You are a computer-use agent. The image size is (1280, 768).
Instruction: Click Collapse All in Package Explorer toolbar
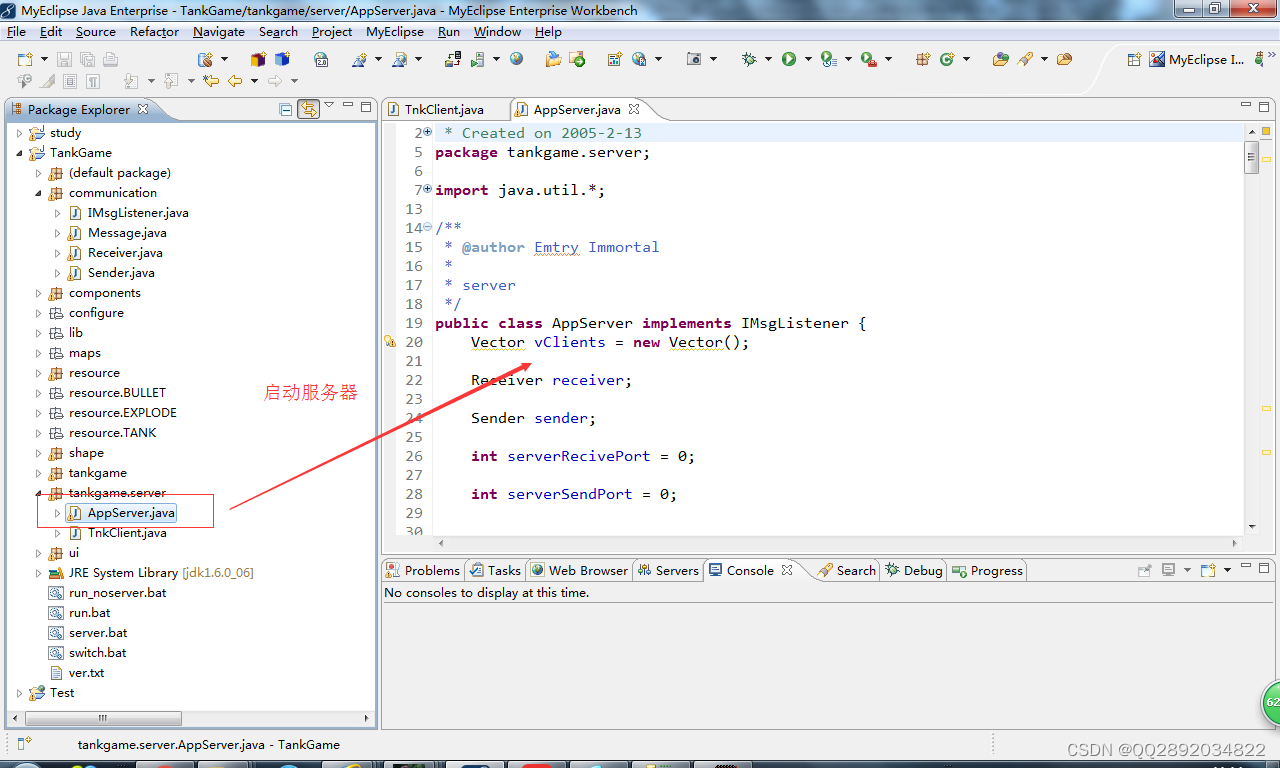click(285, 110)
